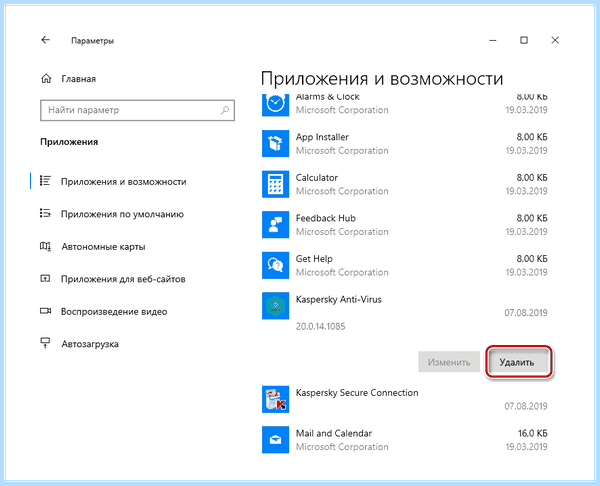Click the Приложения и возможности page heading

tap(382, 79)
